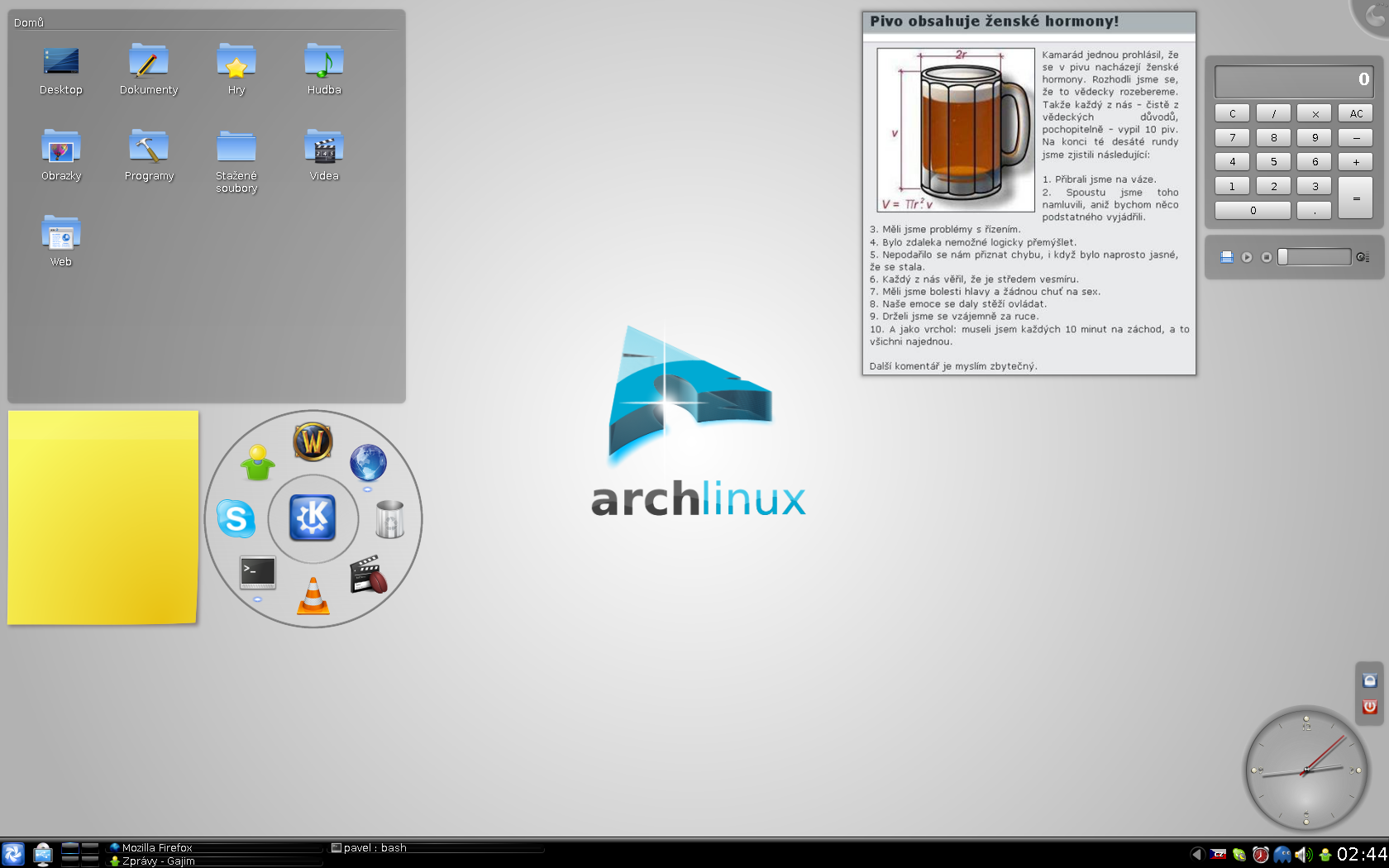Open the trash can in the circular launcher
This screenshot has height=868, width=1389.
coord(390,519)
